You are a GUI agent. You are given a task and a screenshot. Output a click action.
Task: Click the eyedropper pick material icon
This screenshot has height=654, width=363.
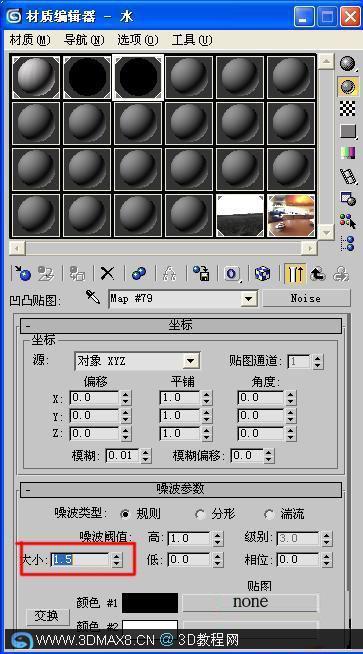93,297
